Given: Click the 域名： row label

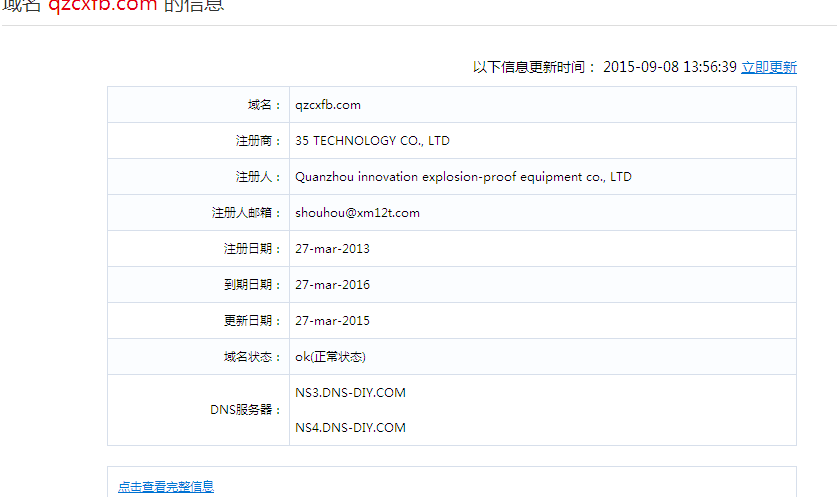Looking at the screenshot, I should point(264,105).
